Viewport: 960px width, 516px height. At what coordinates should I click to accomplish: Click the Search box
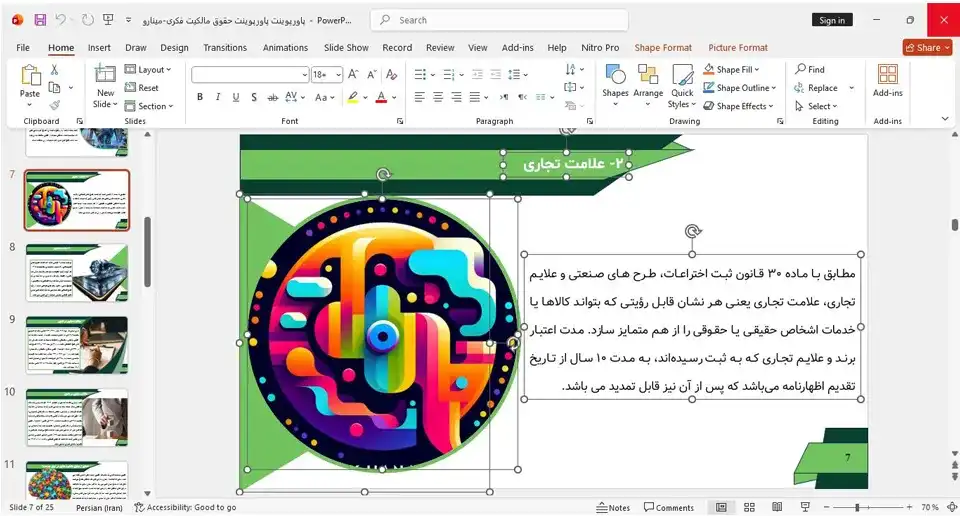[499, 20]
